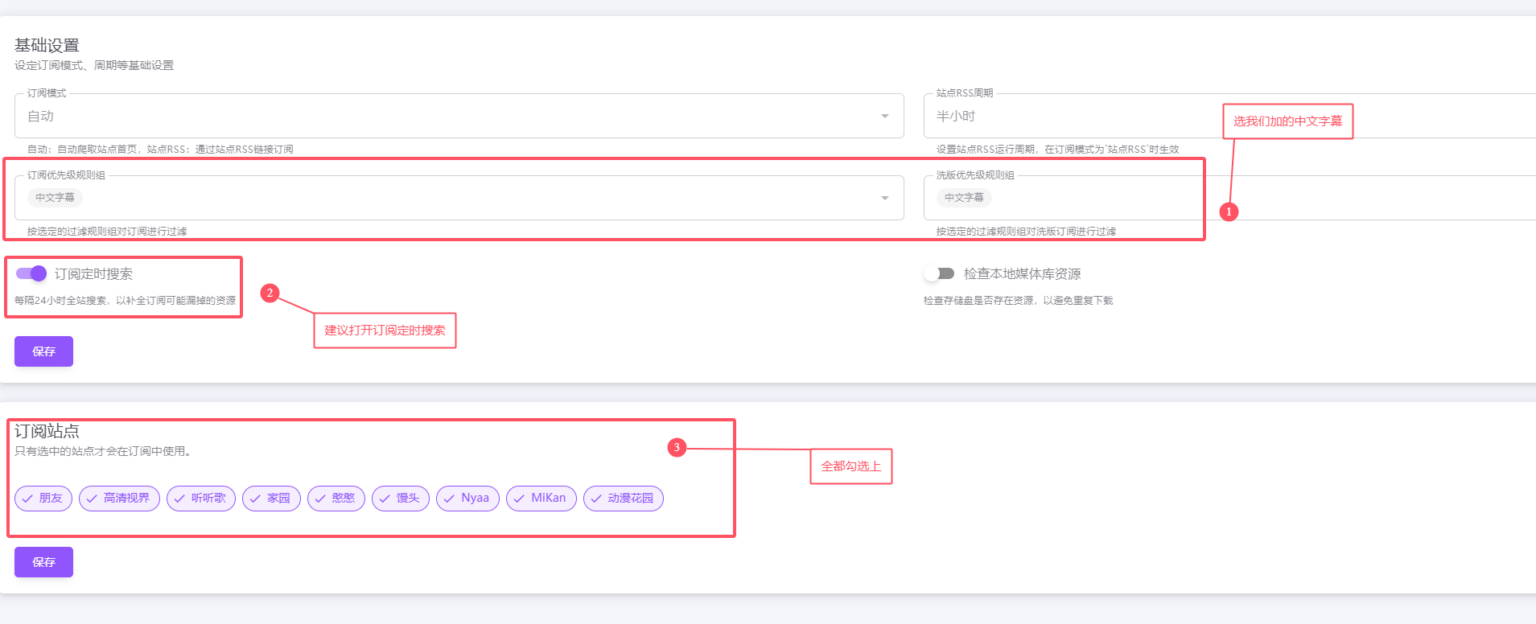Enable the 检查本地媒体库资源 switch
This screenshot has width=1536, height=624.
click(939, 274)
